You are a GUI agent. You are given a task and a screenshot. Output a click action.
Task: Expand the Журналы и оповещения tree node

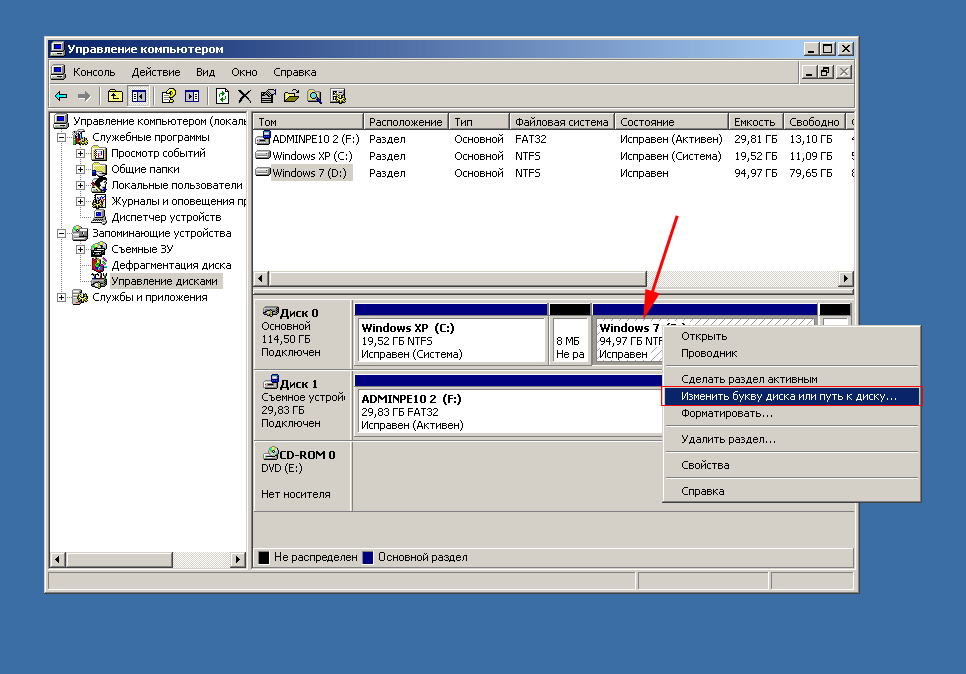(81, 201)
